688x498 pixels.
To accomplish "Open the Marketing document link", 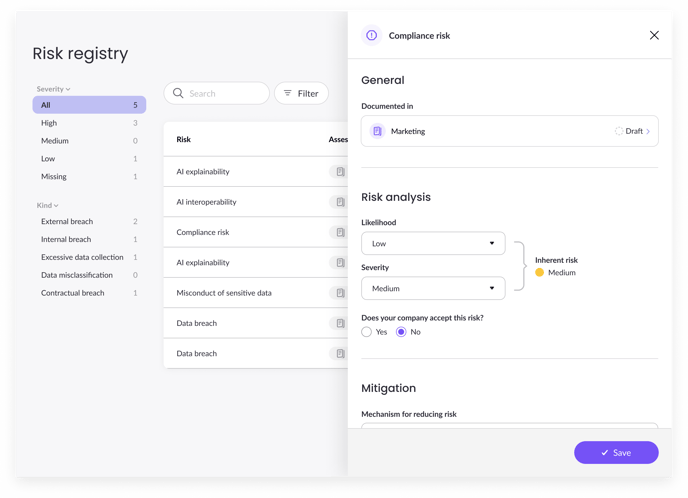I will pos(509,131).
